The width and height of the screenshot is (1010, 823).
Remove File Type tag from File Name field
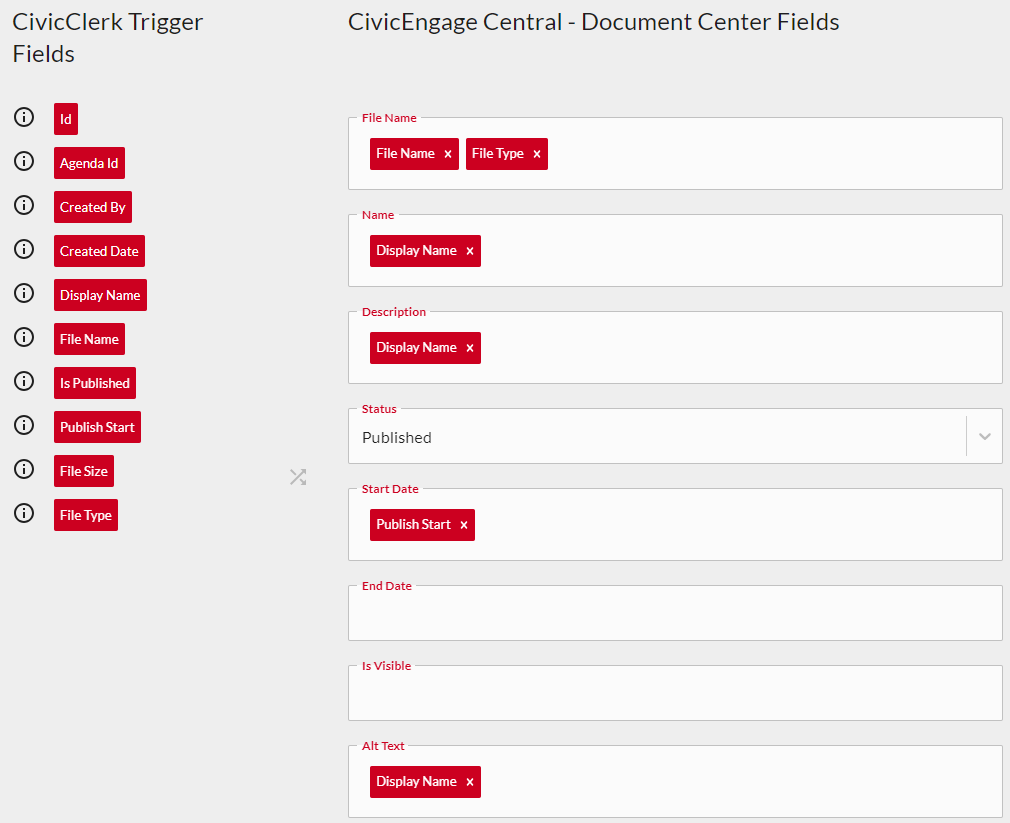coord(537,154)
